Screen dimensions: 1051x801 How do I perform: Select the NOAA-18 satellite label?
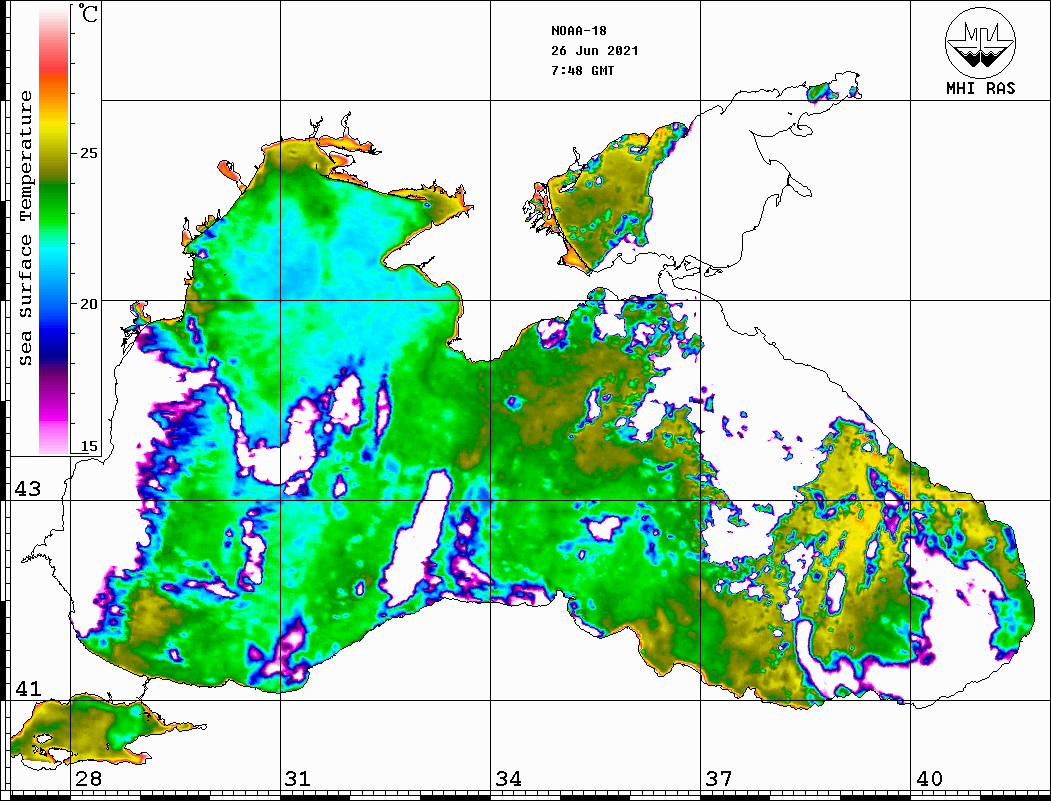click(578, 31)
